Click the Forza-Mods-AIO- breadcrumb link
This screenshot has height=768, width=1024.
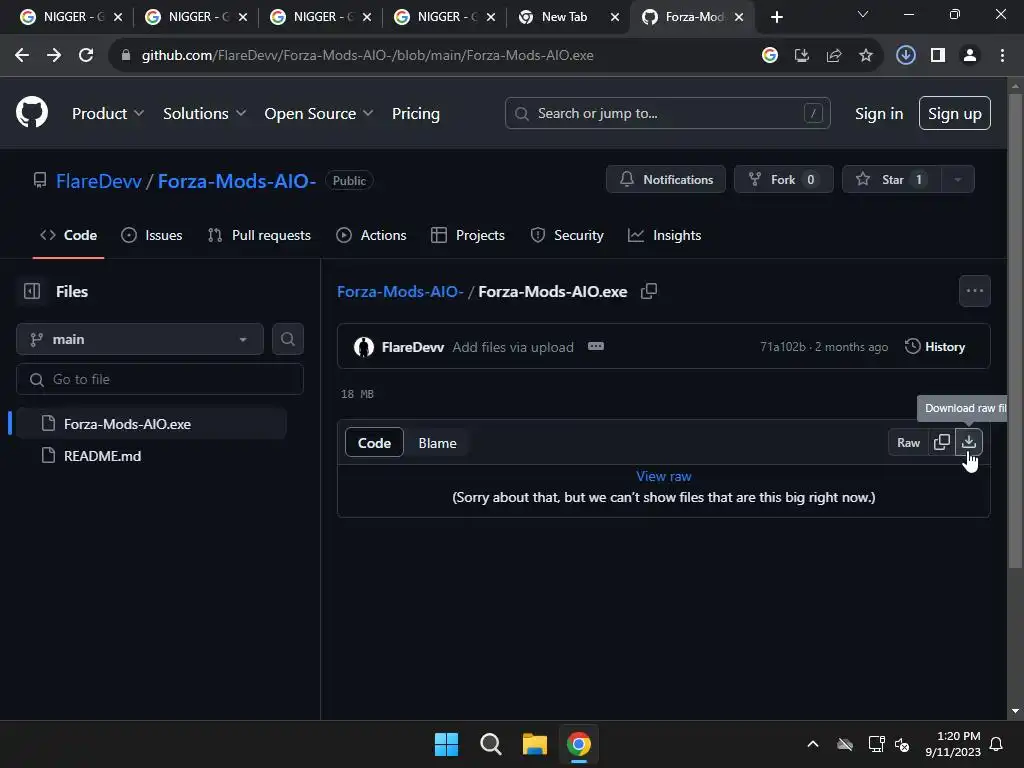(x=400, y=291)
